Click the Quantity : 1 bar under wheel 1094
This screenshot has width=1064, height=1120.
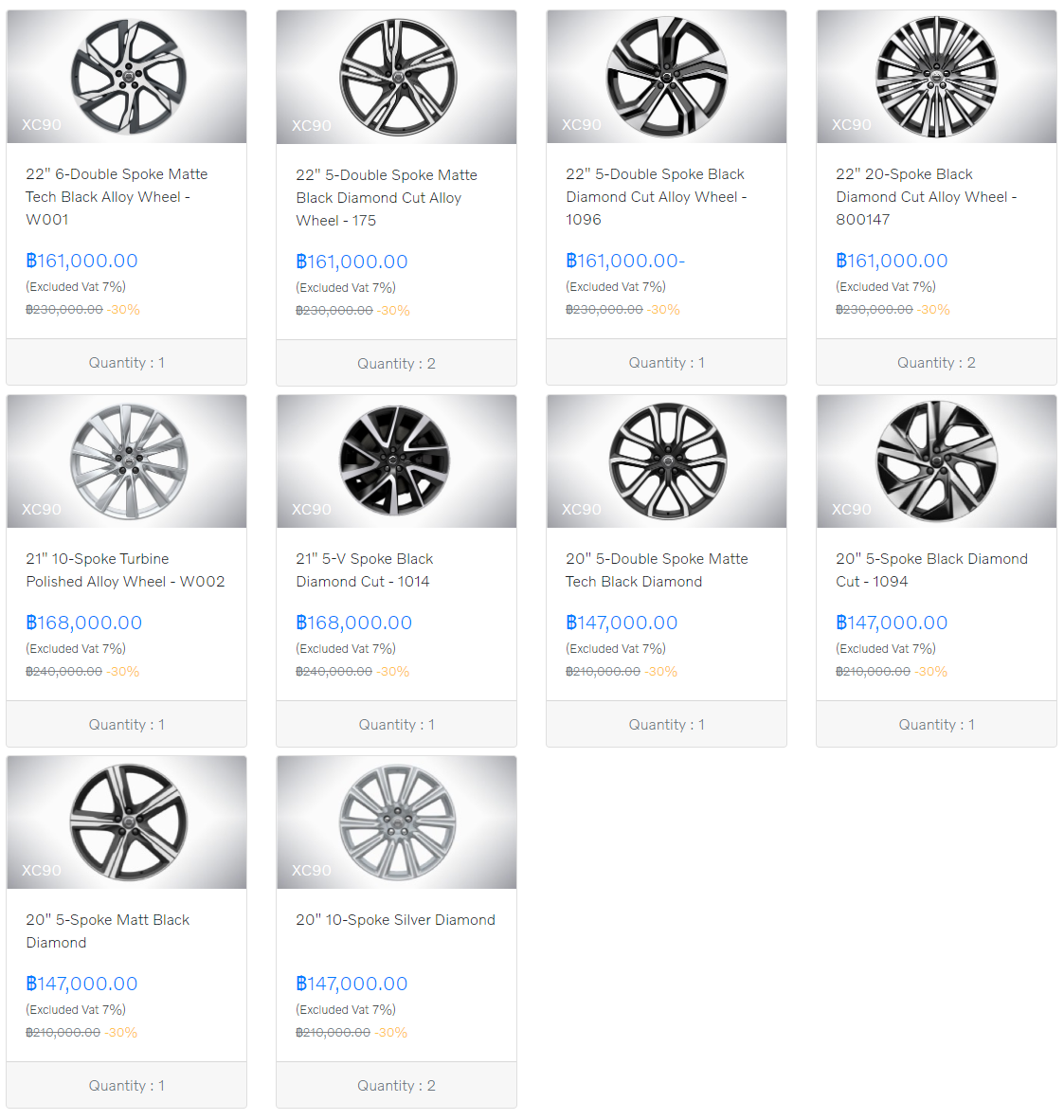pyautogui.click(x=936, y=724)
